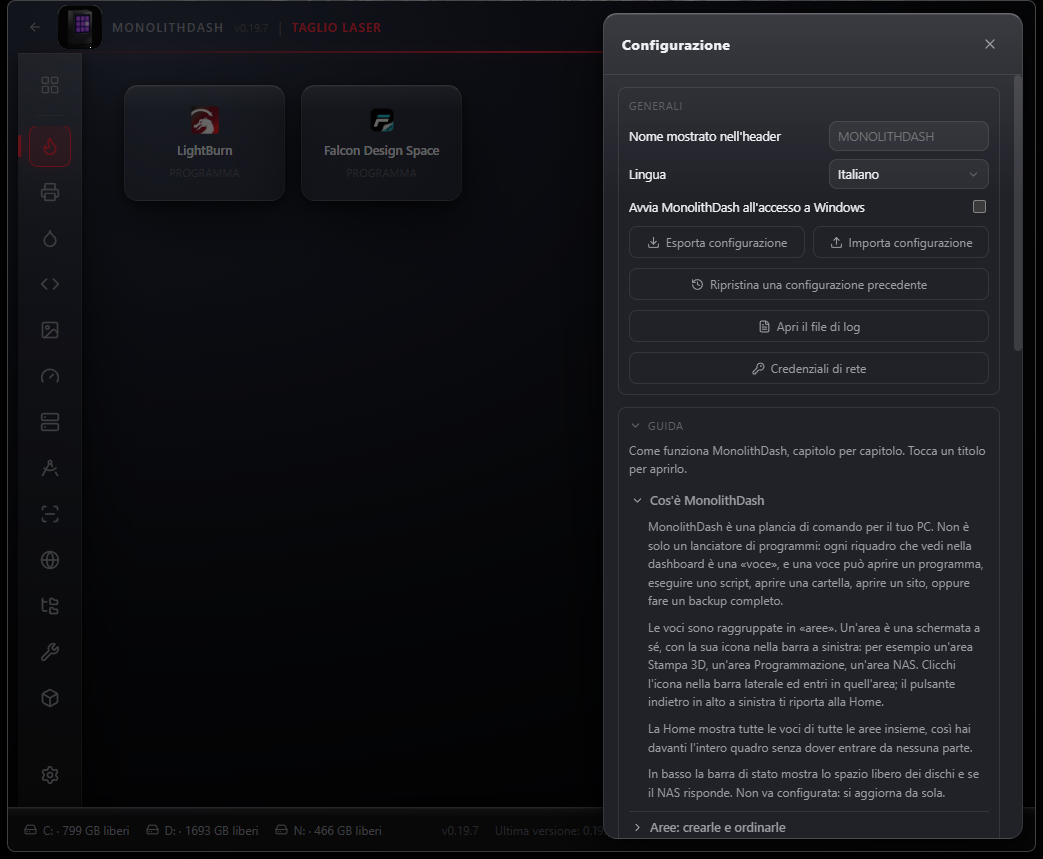1043x859 pixels.
Task: Click Importa configurazione button
Action: click(x=901, y=243)
